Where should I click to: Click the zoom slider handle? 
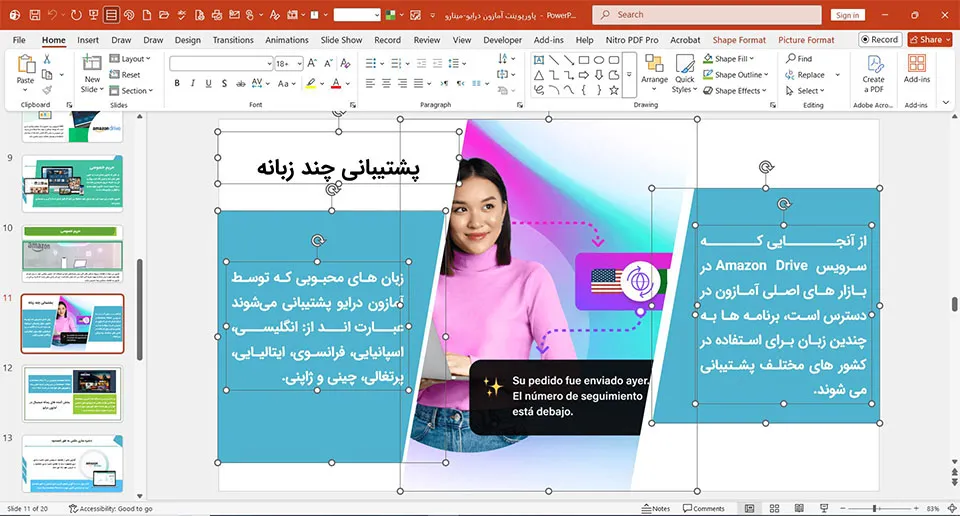pyautogui.click(x=875, y=509)
